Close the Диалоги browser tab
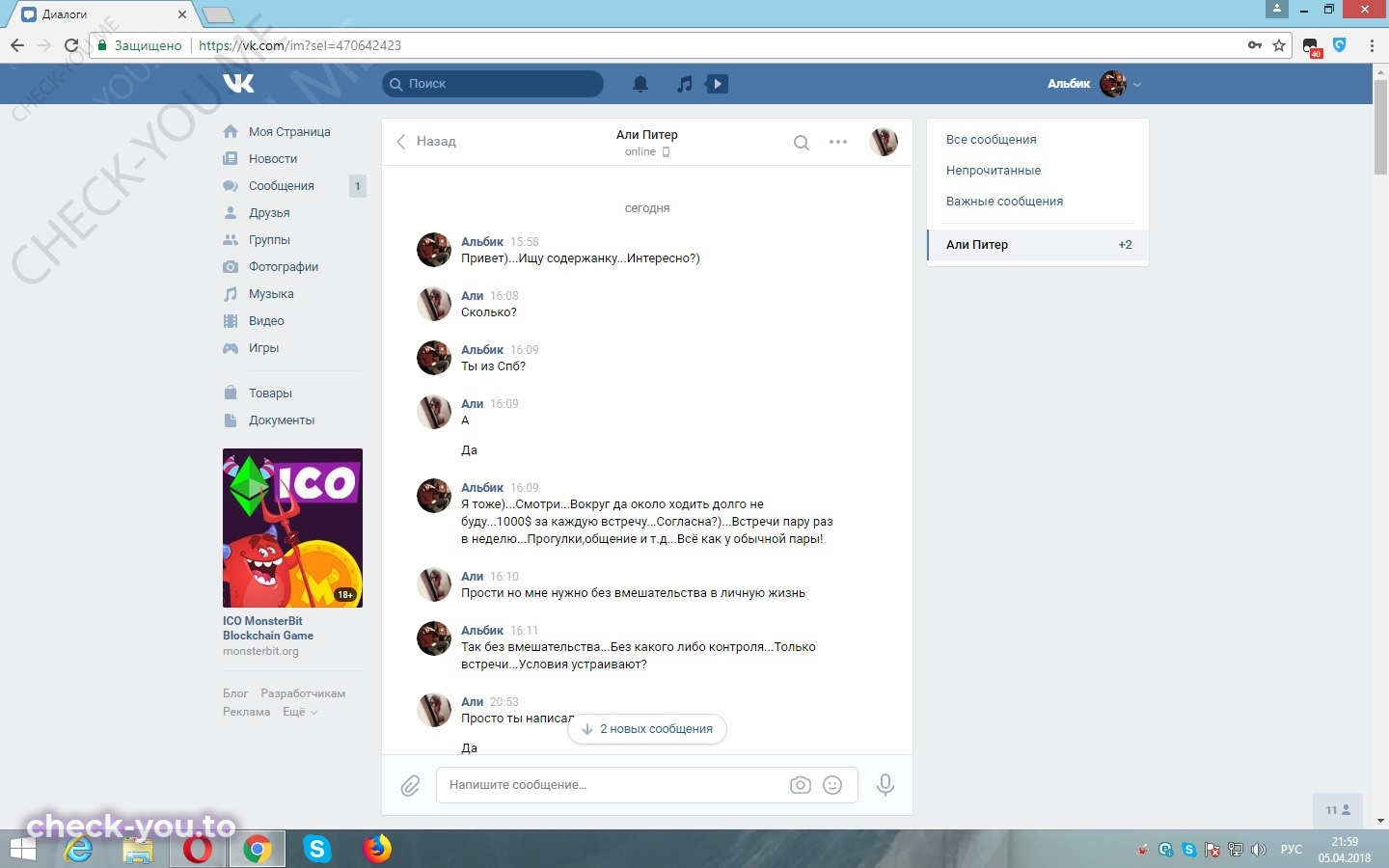This screenshot has width=1389, height=868. 182,14
